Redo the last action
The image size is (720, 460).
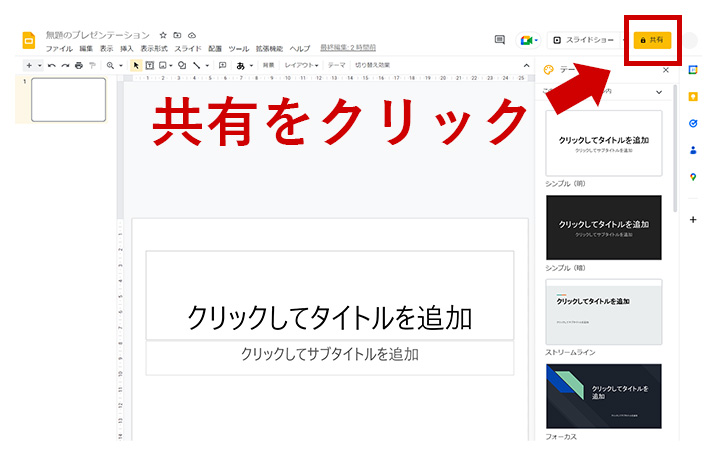tap(65, 66)
